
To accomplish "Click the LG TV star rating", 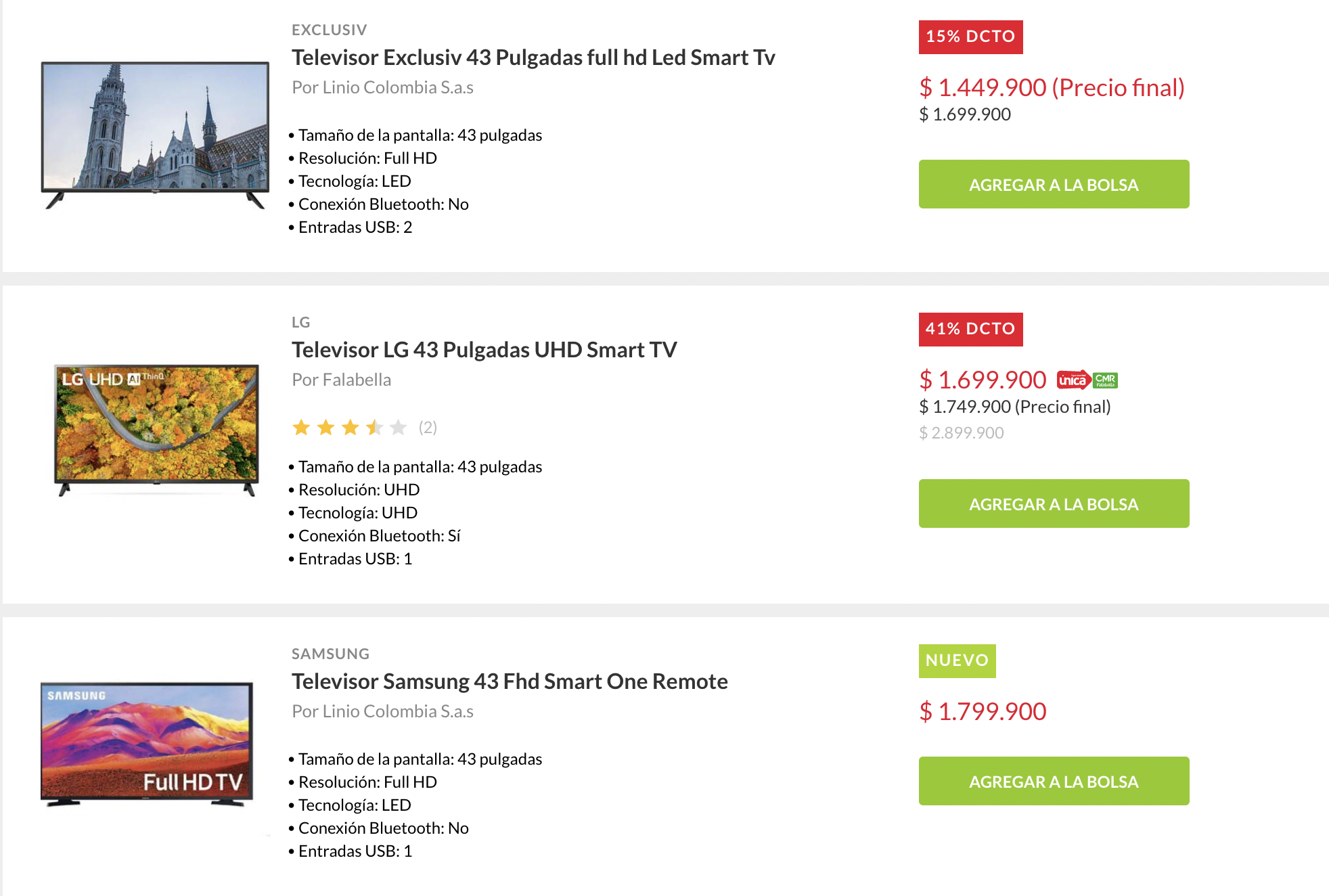I will tap(349, 428).
